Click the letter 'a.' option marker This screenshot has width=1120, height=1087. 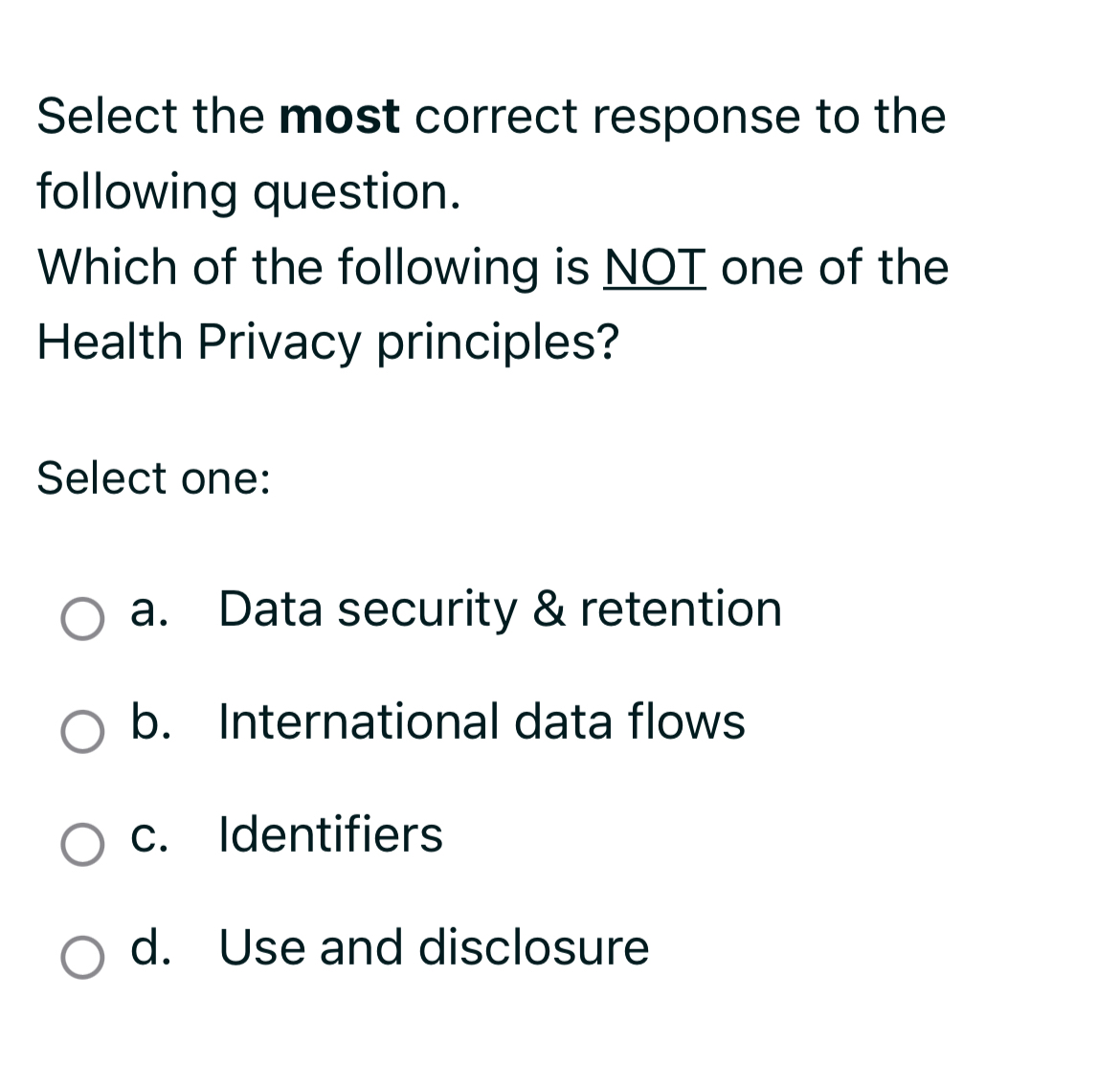pyautogui.click(x=149, y=610)
